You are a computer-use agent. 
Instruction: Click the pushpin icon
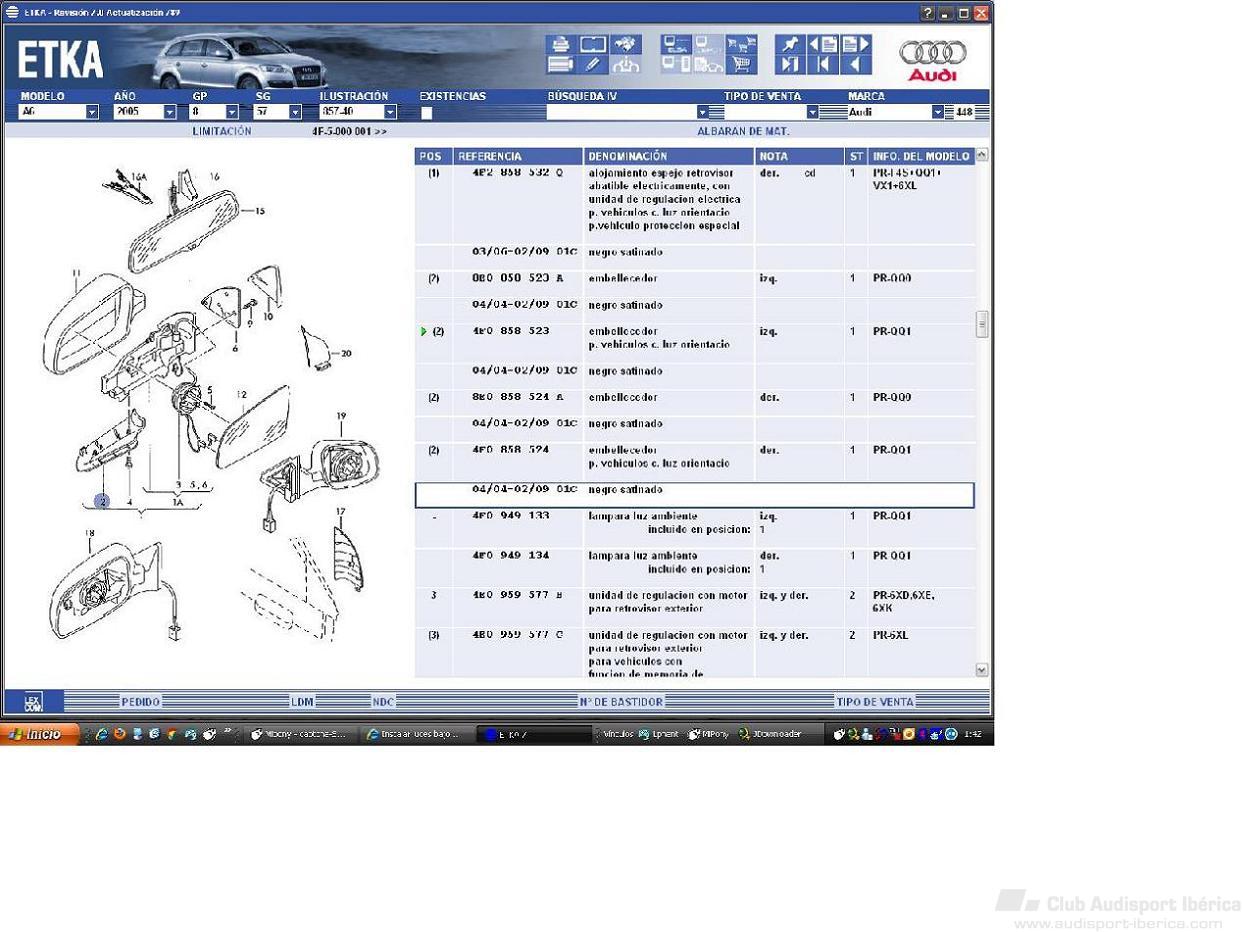click(x=790, y=45)
